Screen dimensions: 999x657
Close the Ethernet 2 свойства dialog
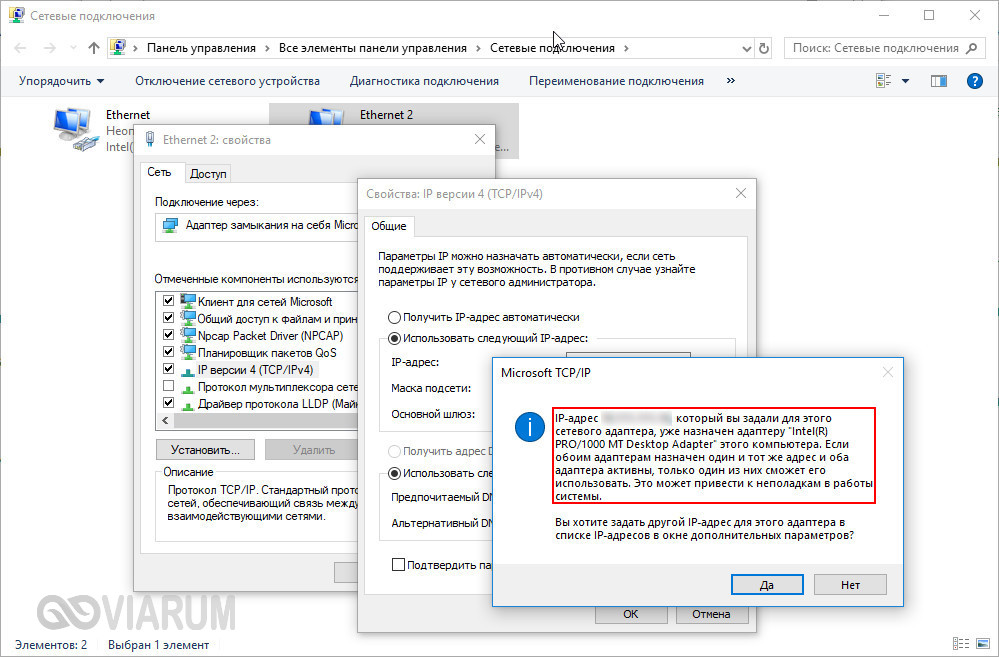480,139
